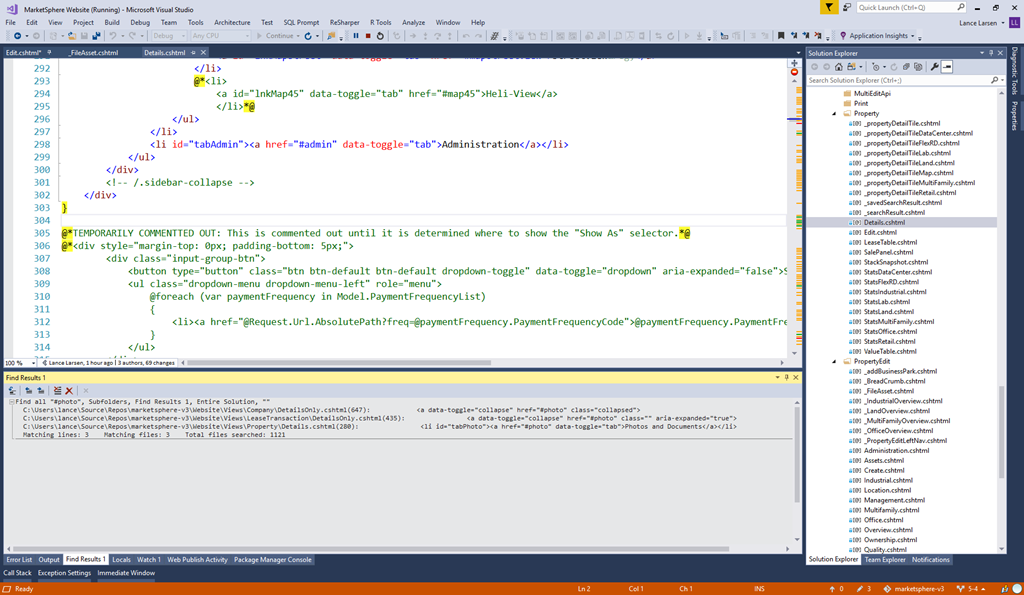This screenshot has height=595, width=1024.
Task: Click the Quick Launch search box
Action: tap(910, 7)
